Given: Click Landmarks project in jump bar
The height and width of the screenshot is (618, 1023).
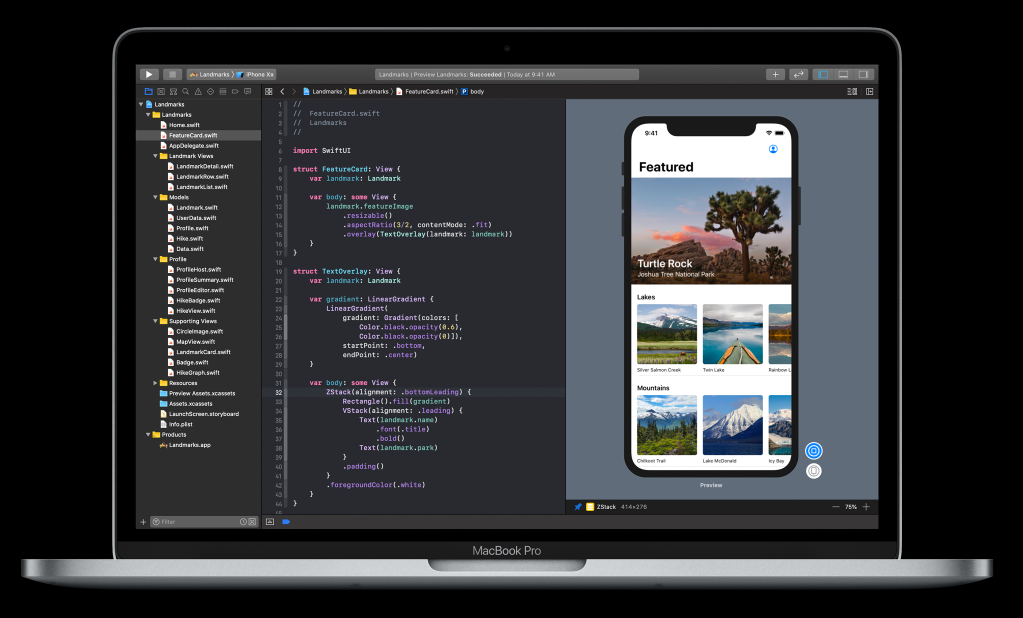Looking at the screenshot, I should coord(322,91).
